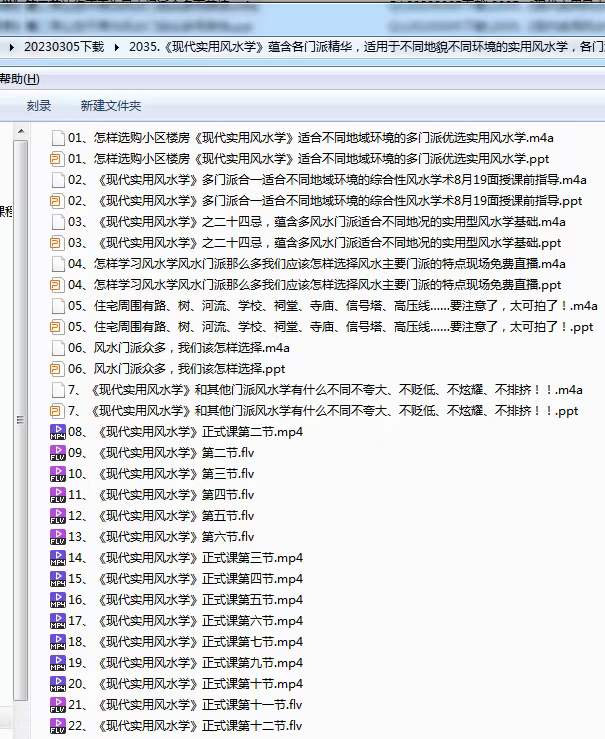Screen dimensions: 605x739
Task: Click the file icon of 02 m4a file
Action: pyautogui.click(x=57, y=180)
